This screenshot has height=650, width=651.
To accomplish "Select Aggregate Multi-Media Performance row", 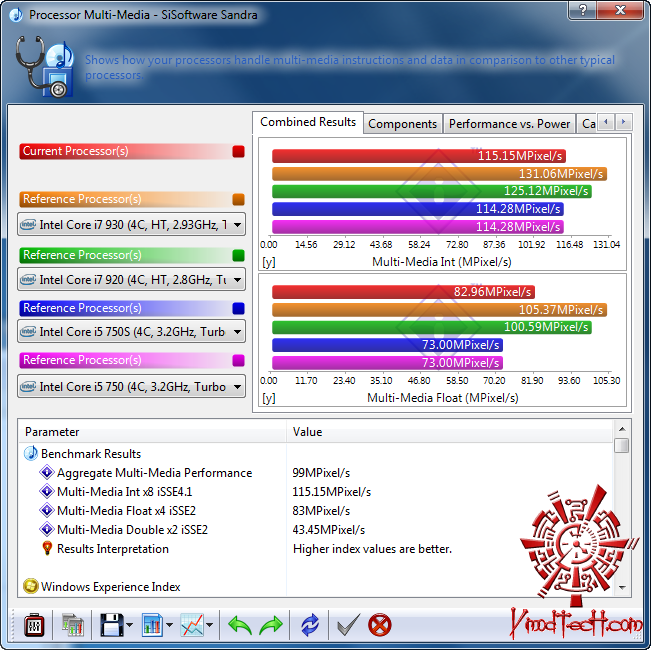I will pyautogui.click(x=316, y=472).
